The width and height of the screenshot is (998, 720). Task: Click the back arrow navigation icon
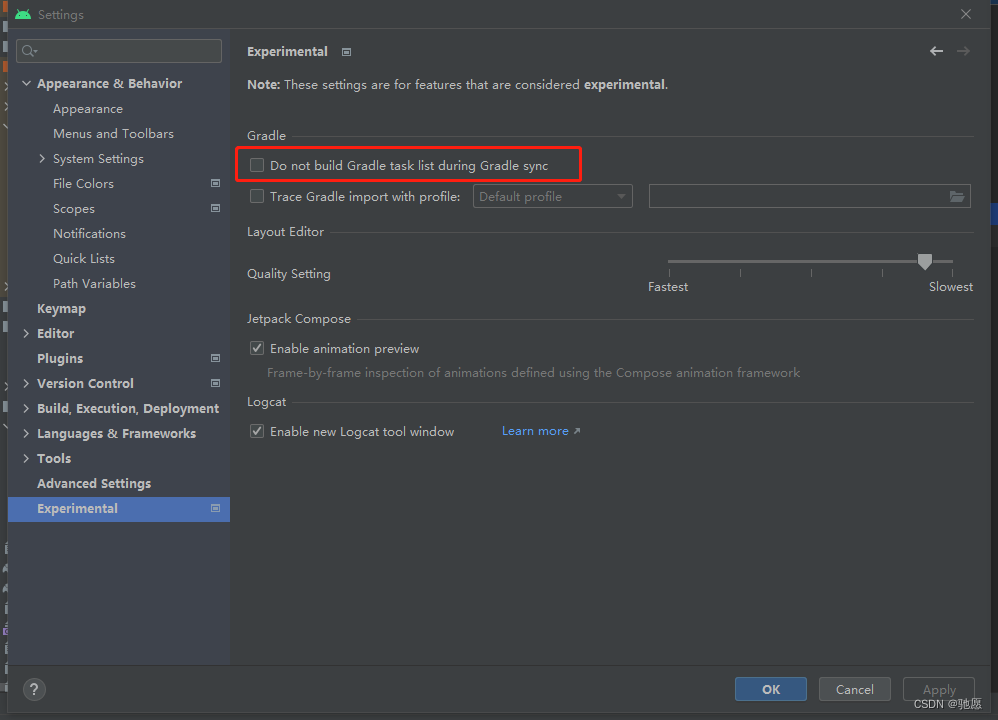tap(936, 51)
